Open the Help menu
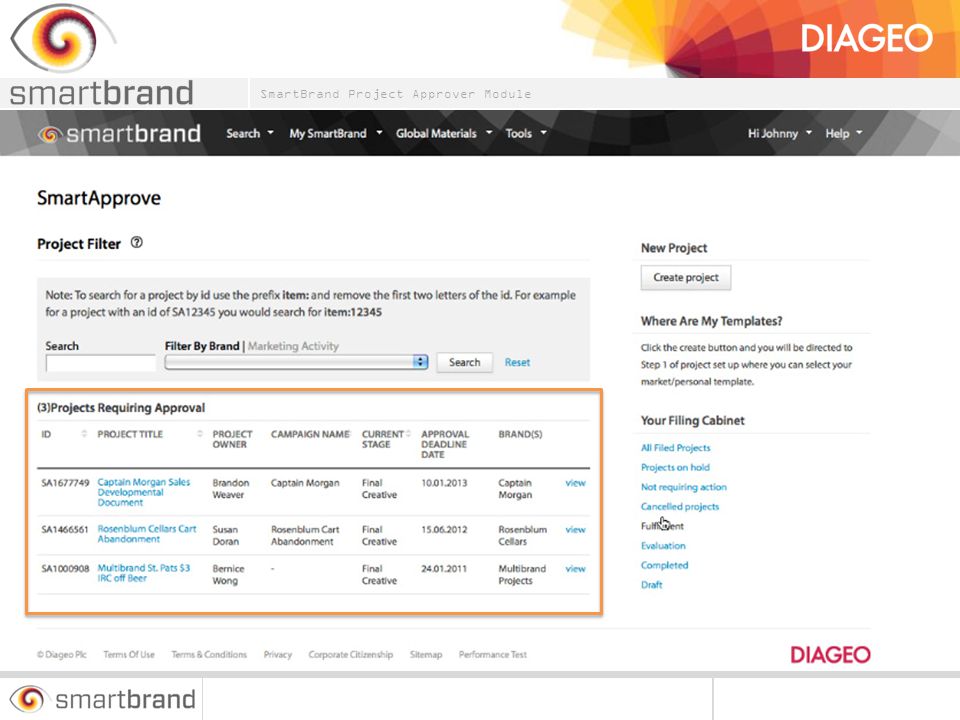Image resolution: width=960 pixels, height=720 pixels. (x=844, y=133)
